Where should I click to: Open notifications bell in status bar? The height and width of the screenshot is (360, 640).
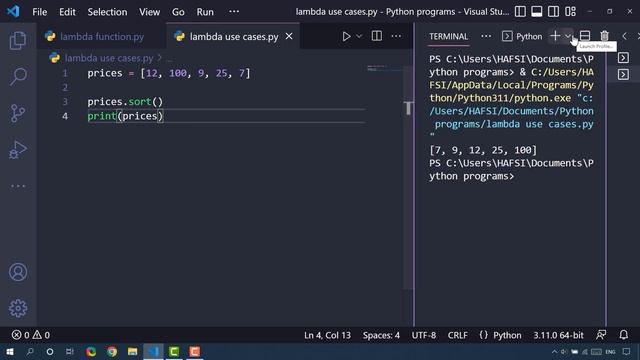tap(623, 335)
